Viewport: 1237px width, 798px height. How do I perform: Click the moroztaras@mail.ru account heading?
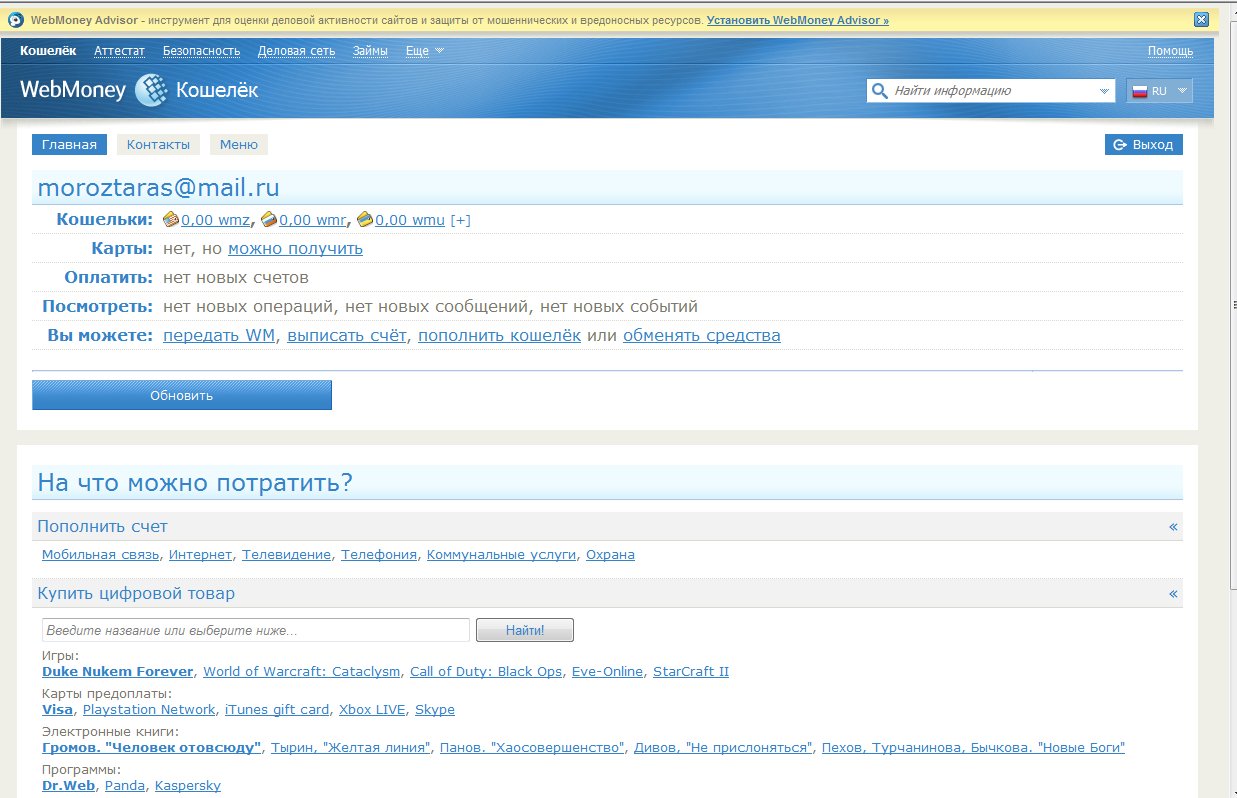tap(158, 187)
